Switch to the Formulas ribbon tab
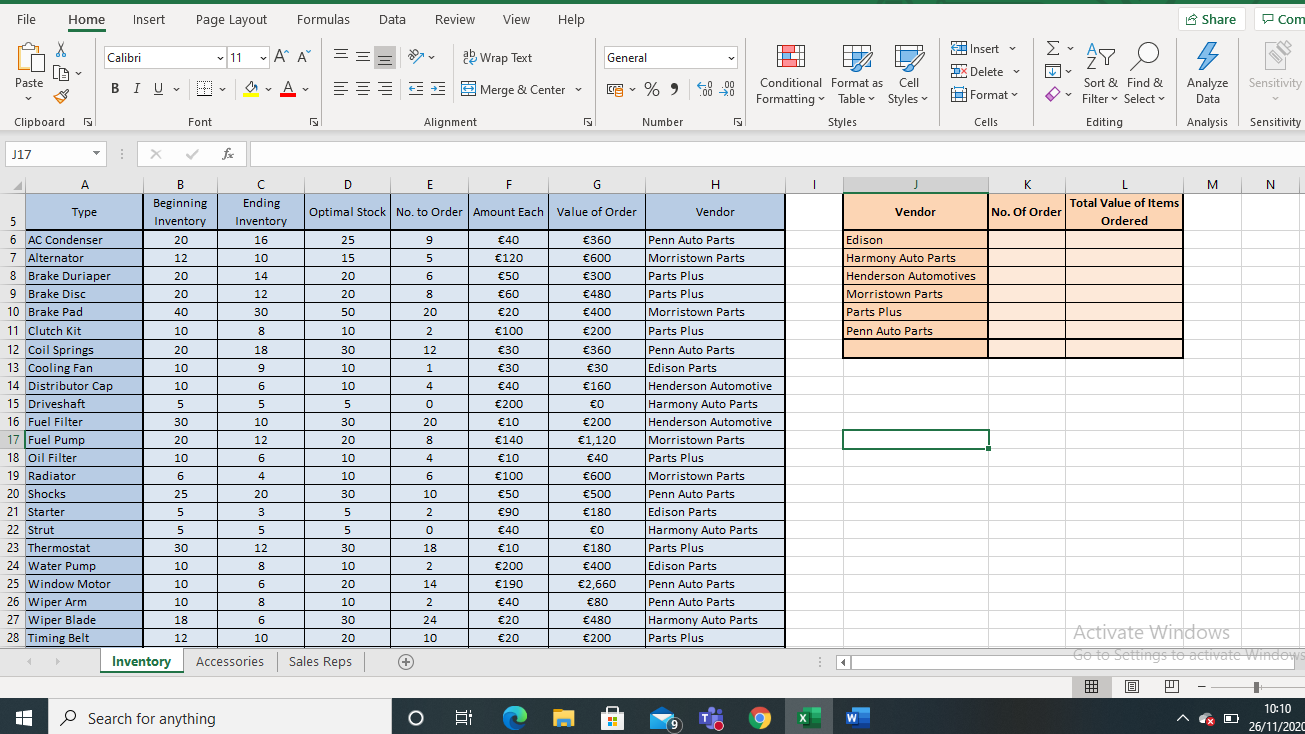Viewport: 1305px width, 734px height. coord(322,19)
